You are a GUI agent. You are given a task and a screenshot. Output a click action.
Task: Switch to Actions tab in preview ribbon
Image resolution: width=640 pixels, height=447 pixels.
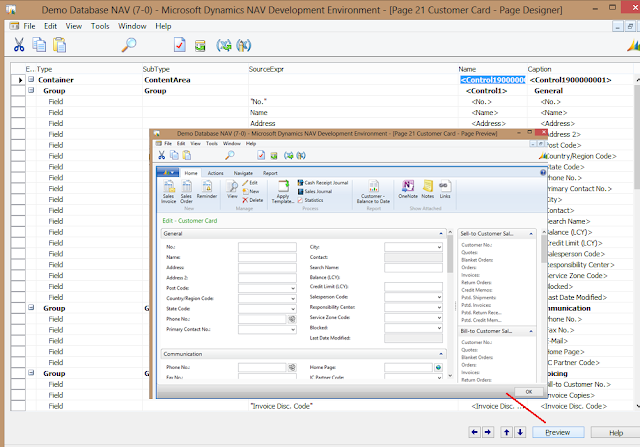216,173
